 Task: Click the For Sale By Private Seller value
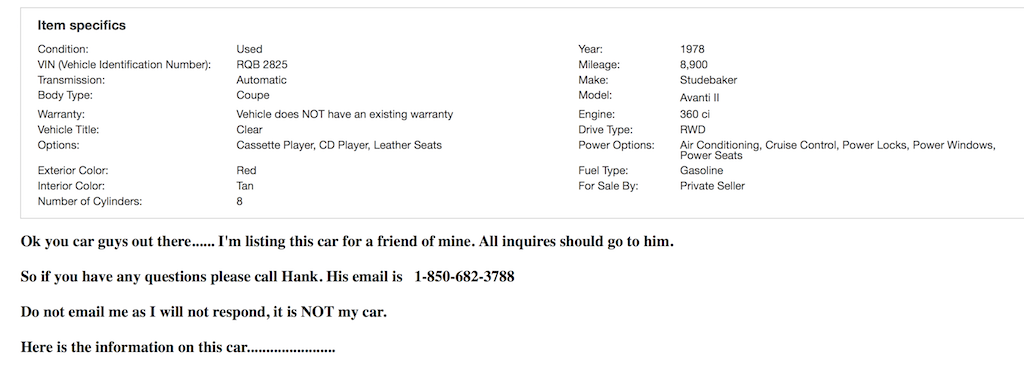point(712,185)
